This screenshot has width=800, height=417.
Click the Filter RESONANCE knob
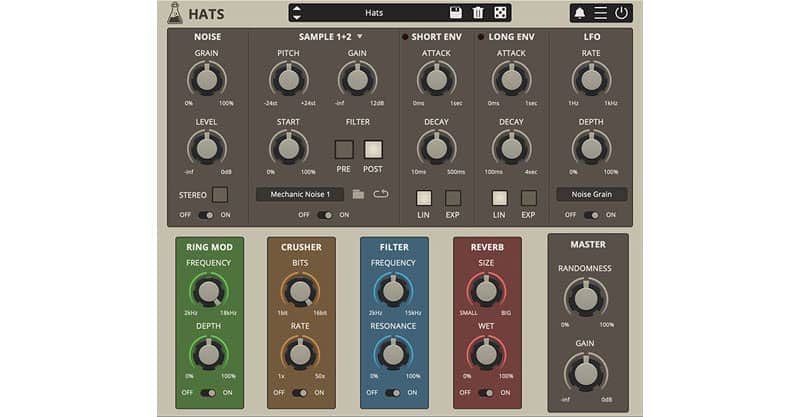(393, 354)
